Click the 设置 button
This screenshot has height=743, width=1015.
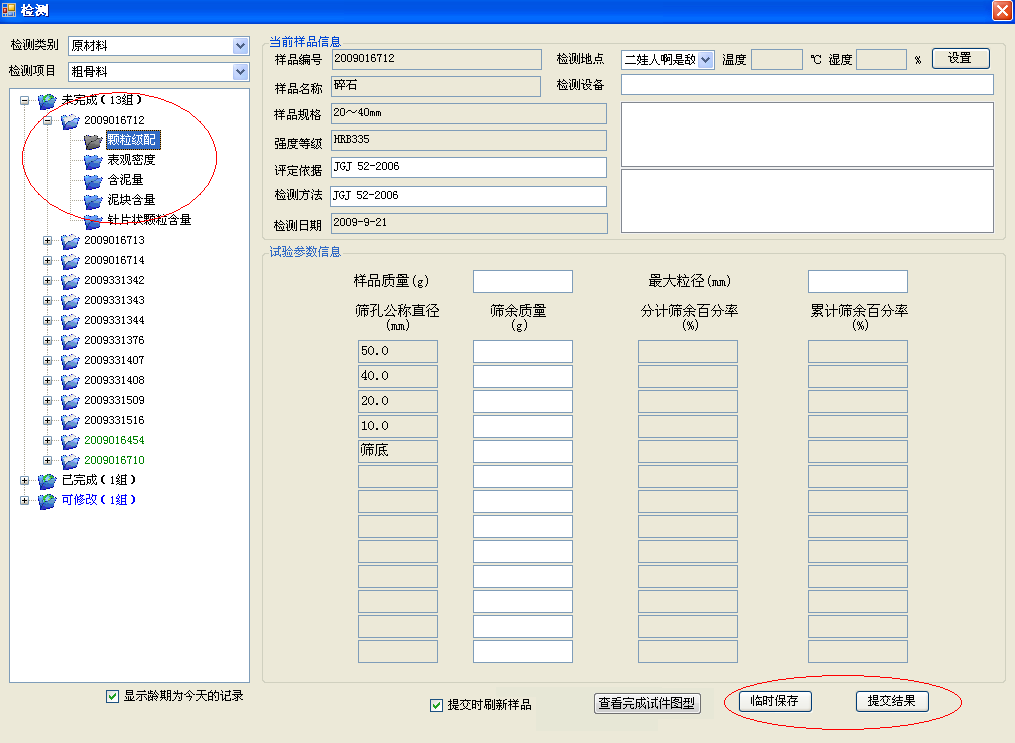pyautogui.click(x=960, y=58)
